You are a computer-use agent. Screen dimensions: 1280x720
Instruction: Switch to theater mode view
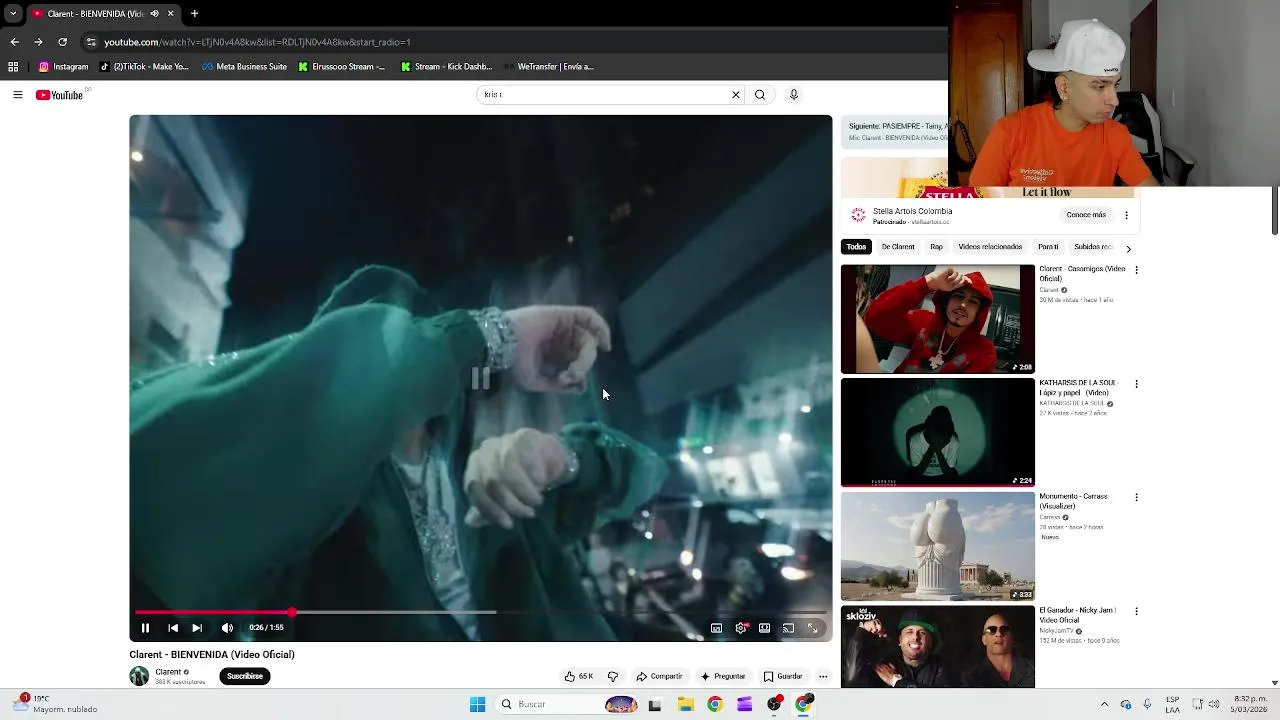pos(764,628)
